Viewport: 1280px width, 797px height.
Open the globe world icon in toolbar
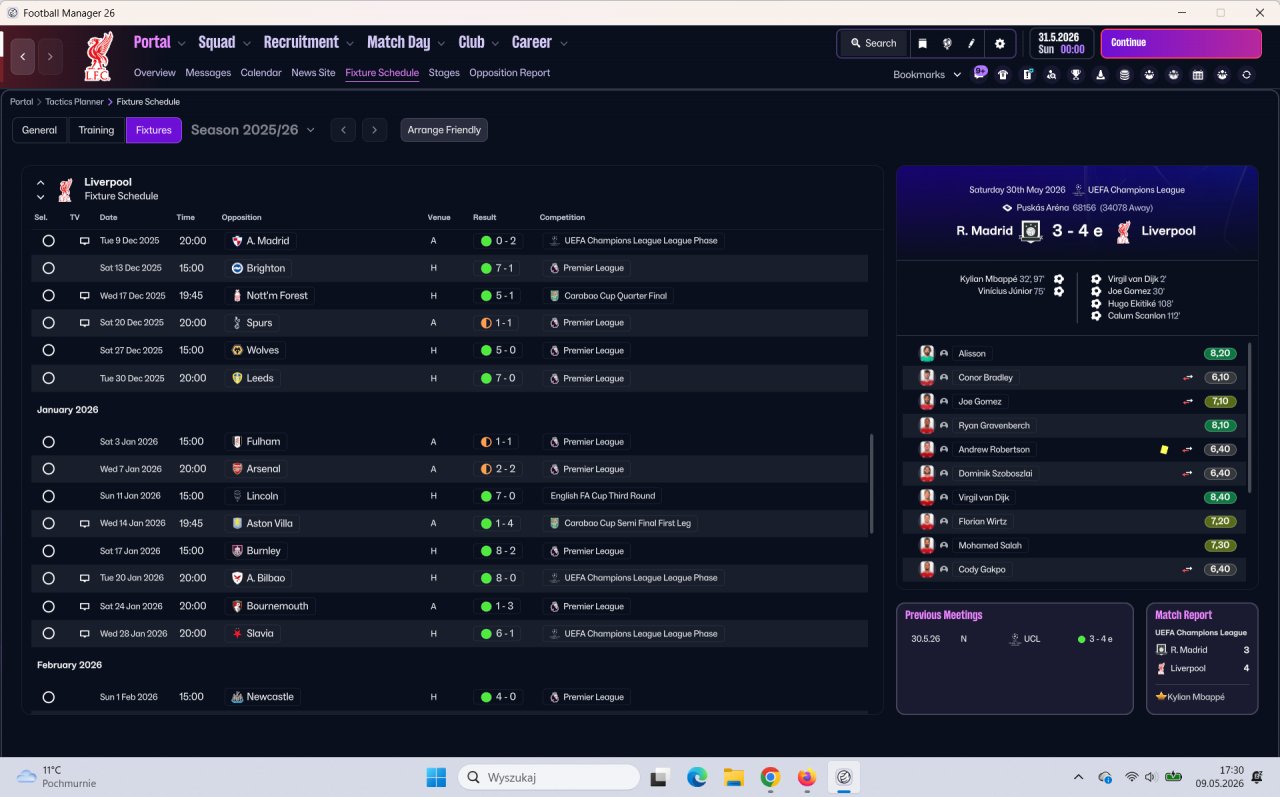[947, 43]
